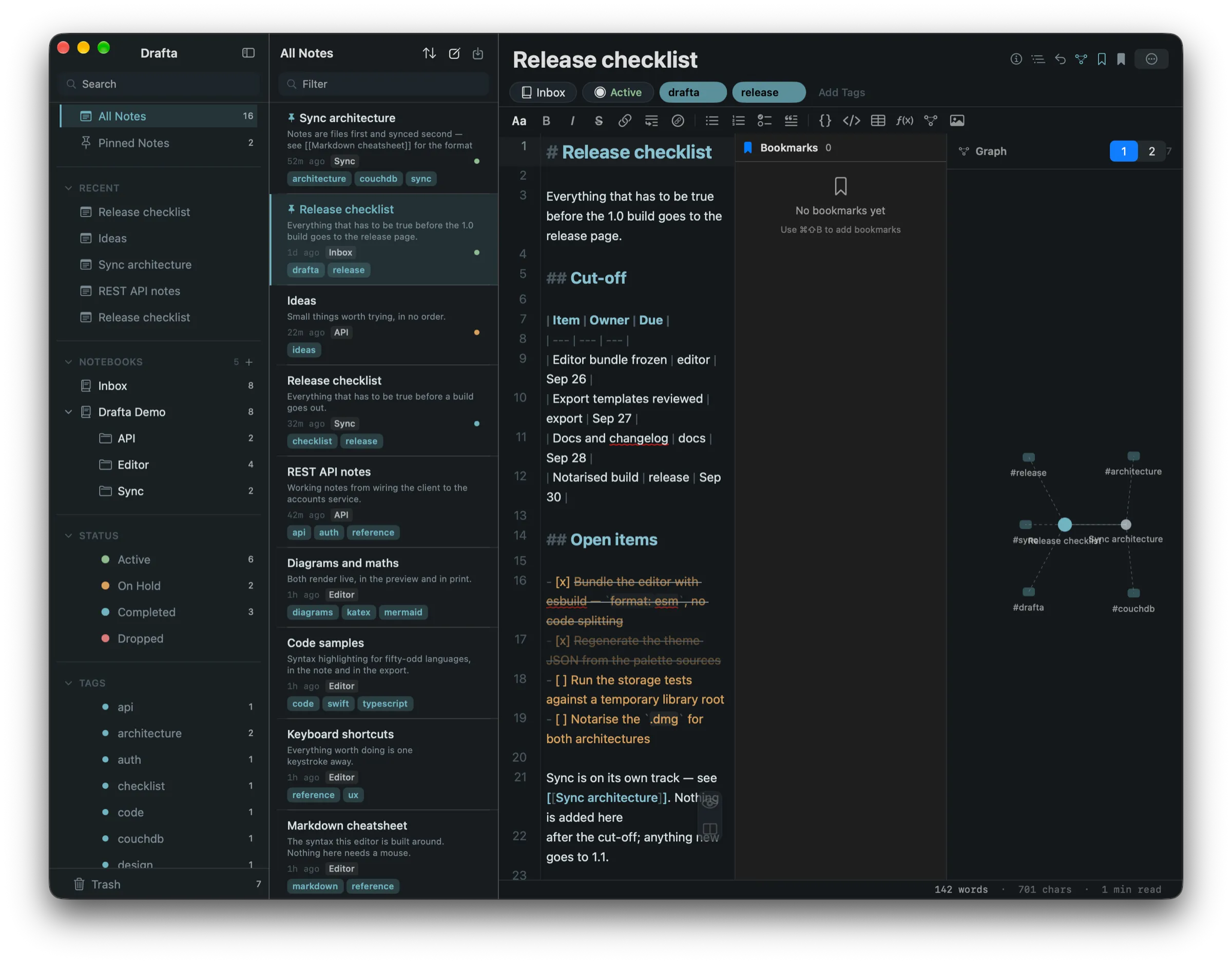This screenshot has width=1232, height=964.
Task: Click the filled bookmark icon in the title bar
Action: pyautogui.click(x=1121, y=59)
